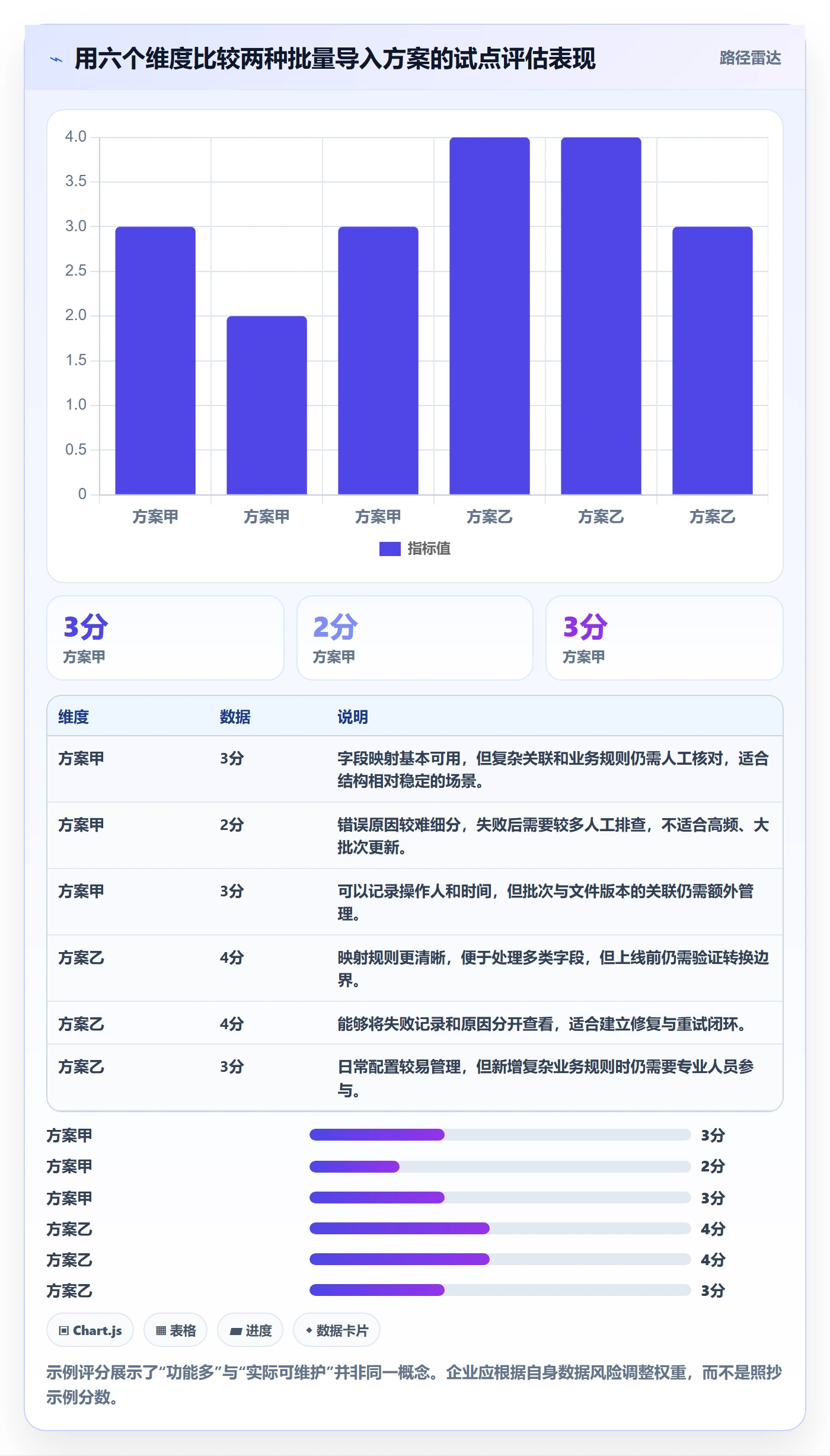Image resolution: width=830 pixels, height=1456 pixels.
Task: Click the 3.5 y-axis label
Action: click(76, 181)
